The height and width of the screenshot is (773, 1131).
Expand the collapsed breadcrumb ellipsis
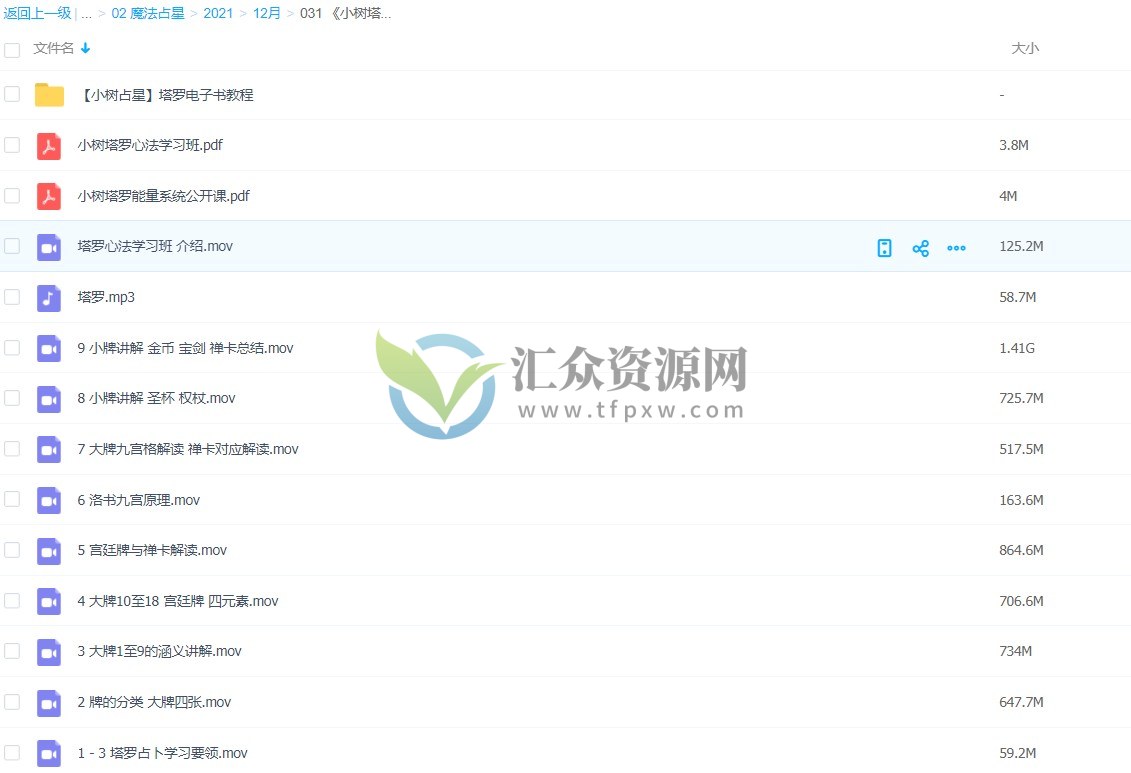coord(86,13)
